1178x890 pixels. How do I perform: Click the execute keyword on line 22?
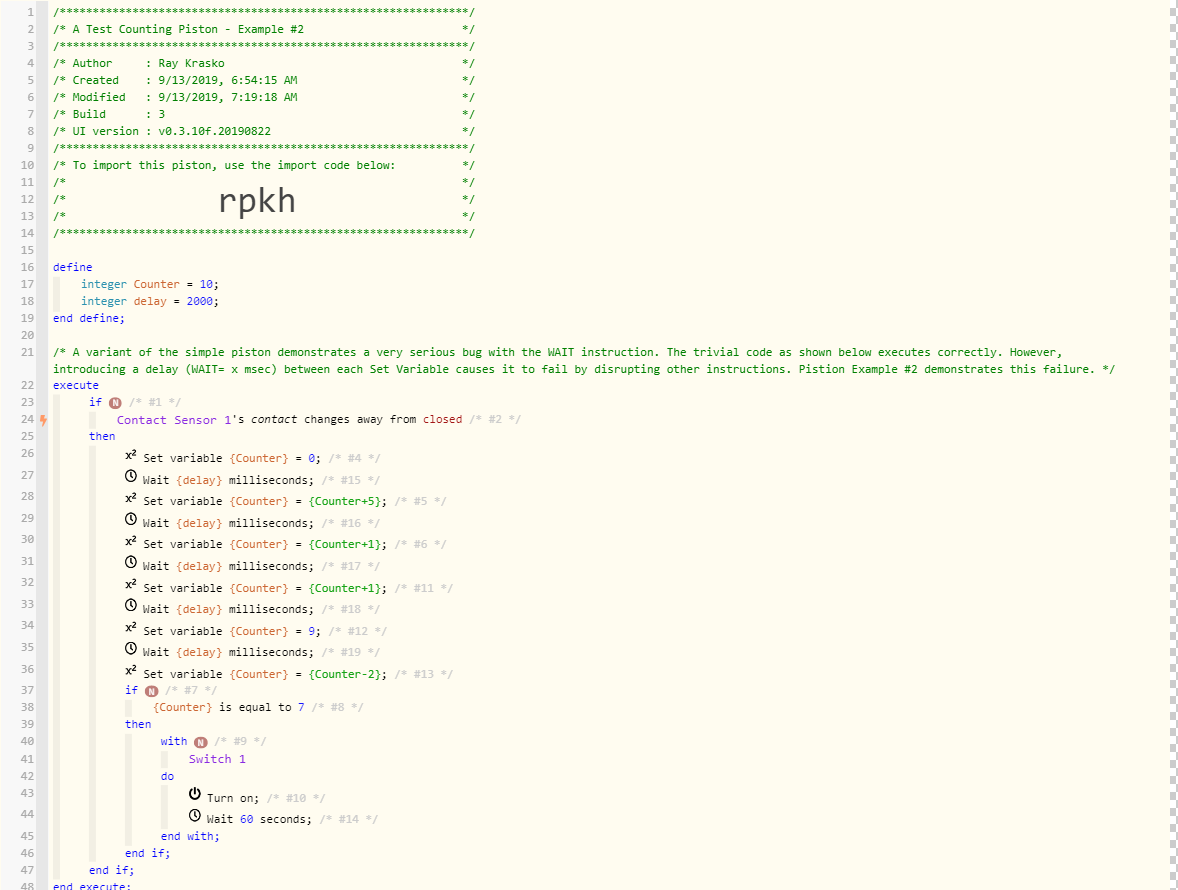point(76,385)
